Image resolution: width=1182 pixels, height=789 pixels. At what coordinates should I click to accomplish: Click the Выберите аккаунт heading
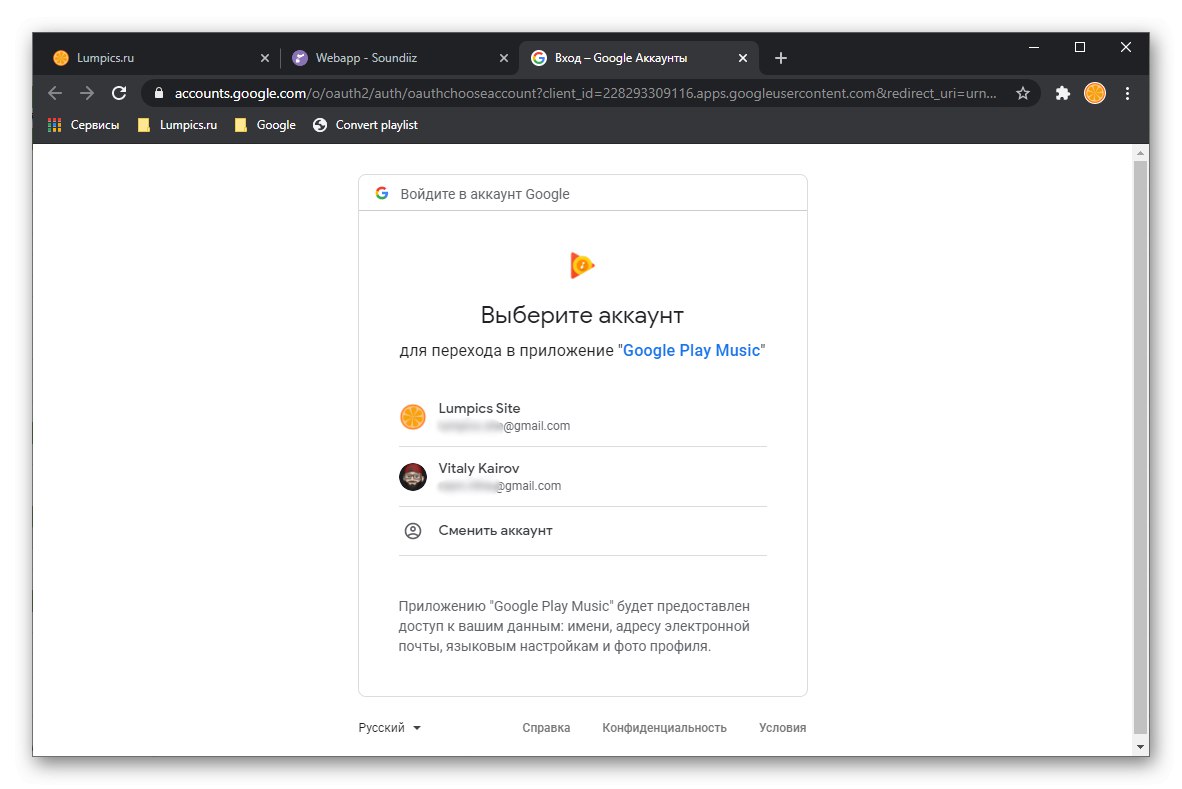[582, 315]
